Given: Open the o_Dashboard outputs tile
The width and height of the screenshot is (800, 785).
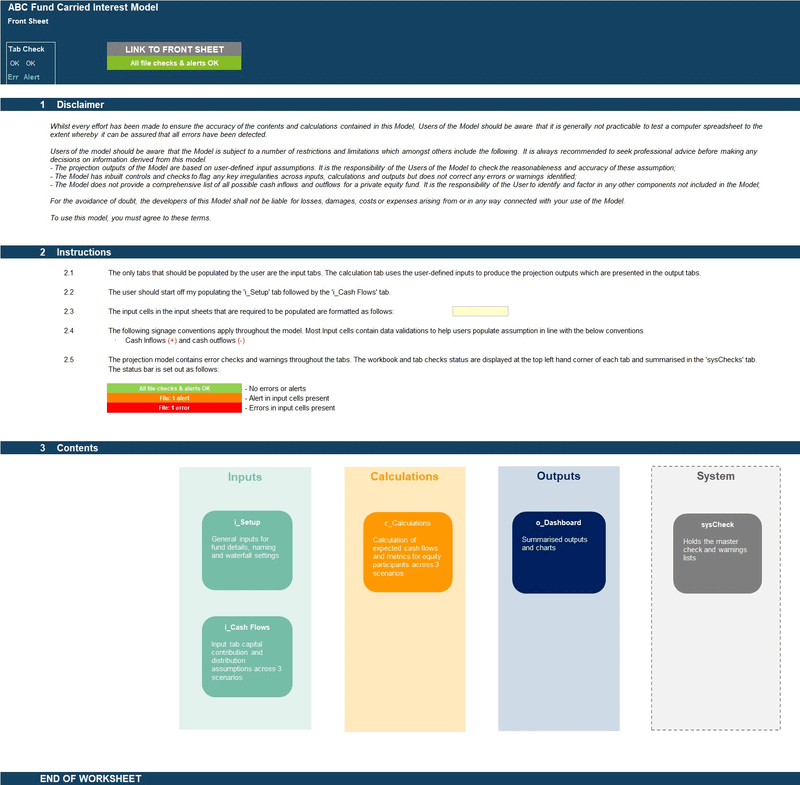Looking at the screenshot, I should click(558, 550).
